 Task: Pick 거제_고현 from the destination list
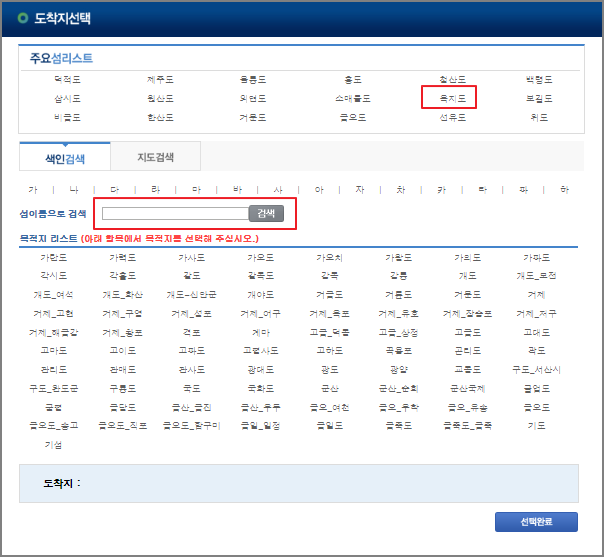54,314
